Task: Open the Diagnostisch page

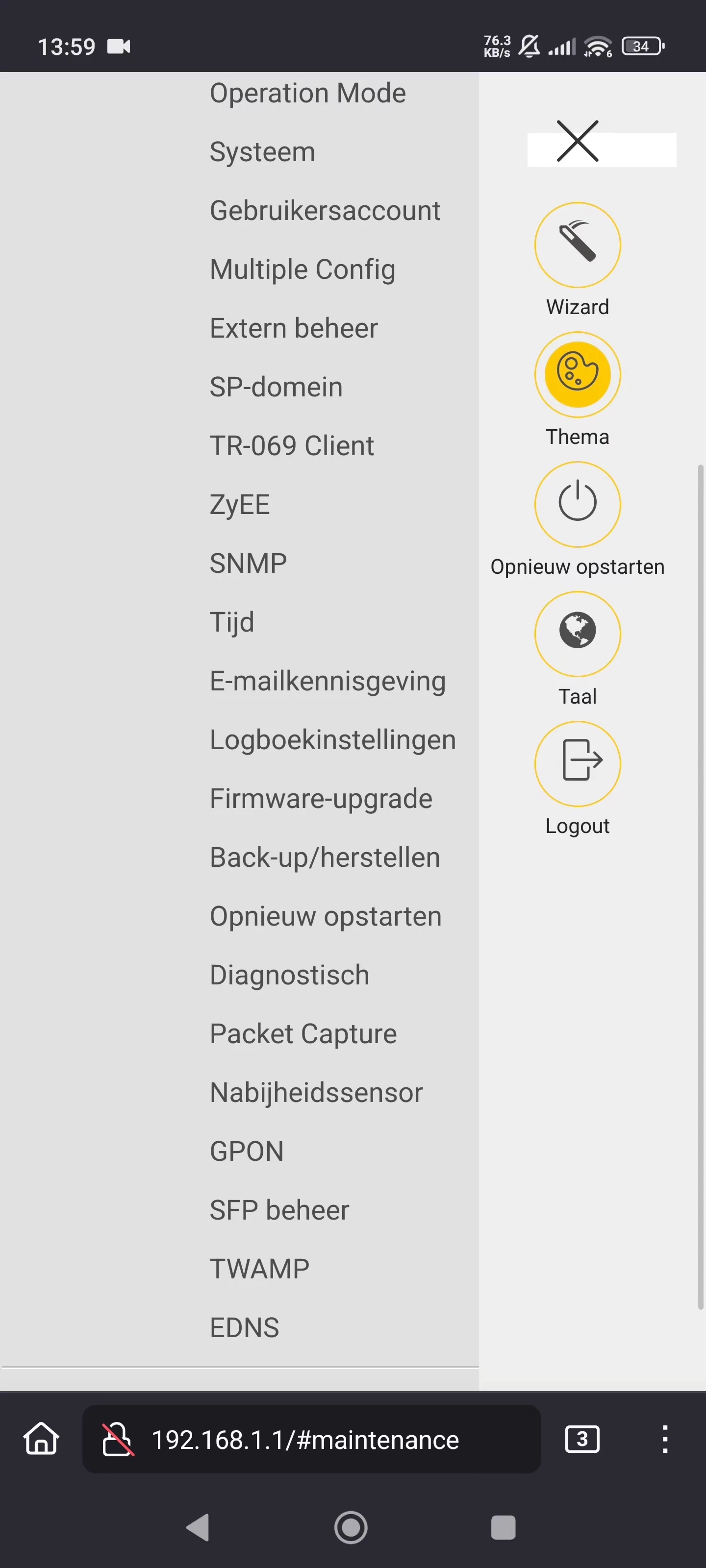Action: 289,975
